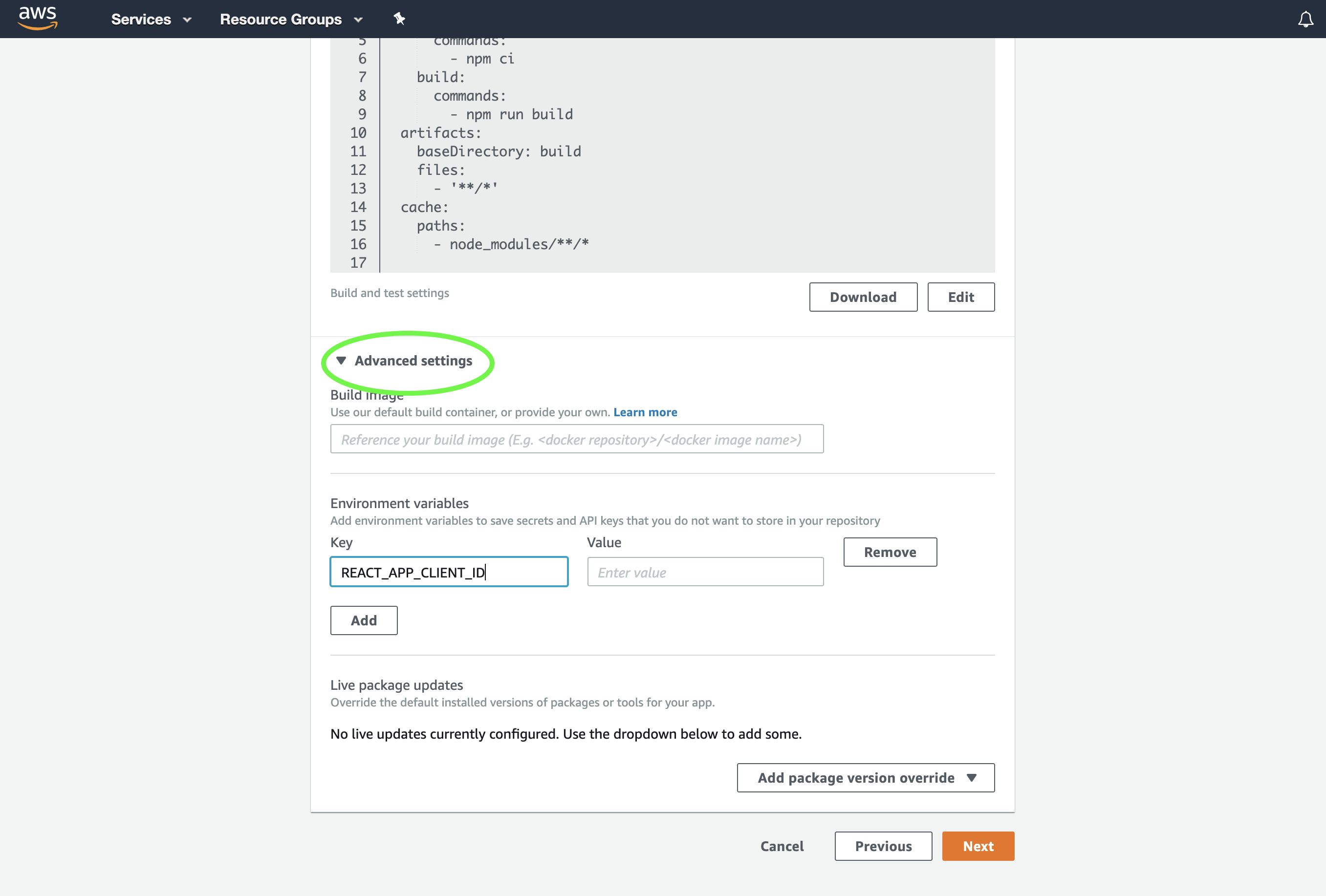Click the Download build settings button

(x=863, y=296)
